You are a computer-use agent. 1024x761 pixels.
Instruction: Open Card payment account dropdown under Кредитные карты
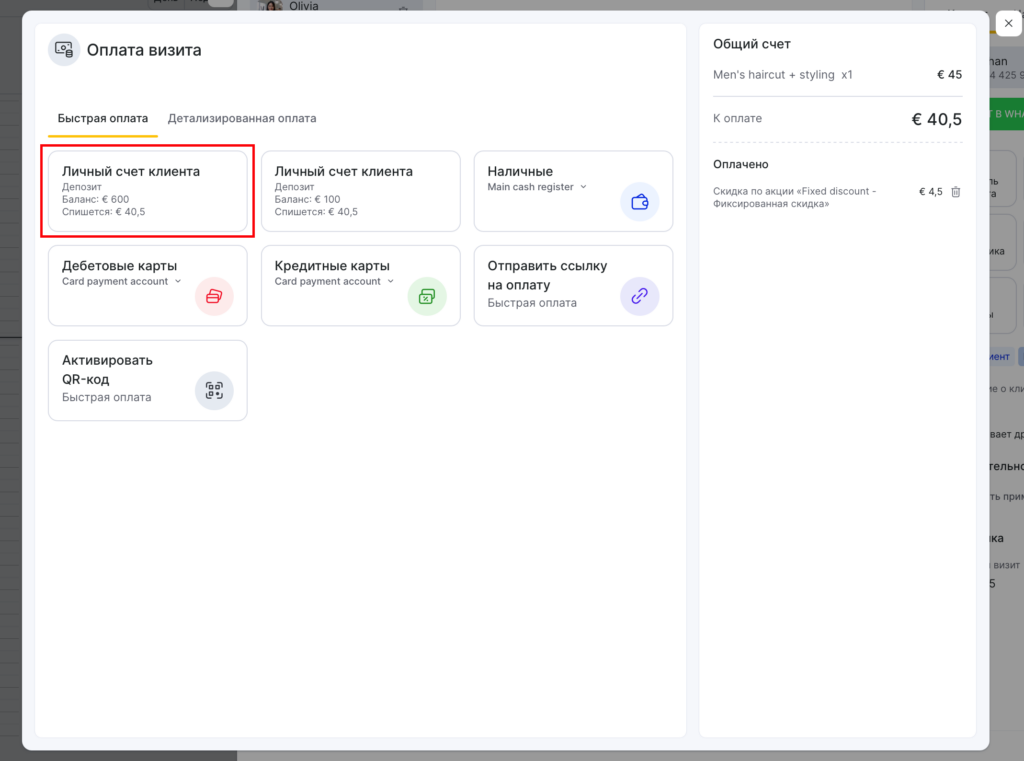pyautogui.click(x=391, y=282)
